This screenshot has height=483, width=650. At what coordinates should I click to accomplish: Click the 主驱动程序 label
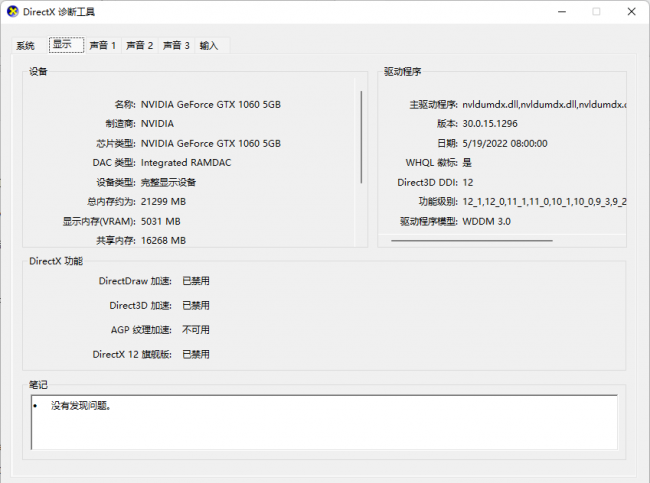[434, 104]
